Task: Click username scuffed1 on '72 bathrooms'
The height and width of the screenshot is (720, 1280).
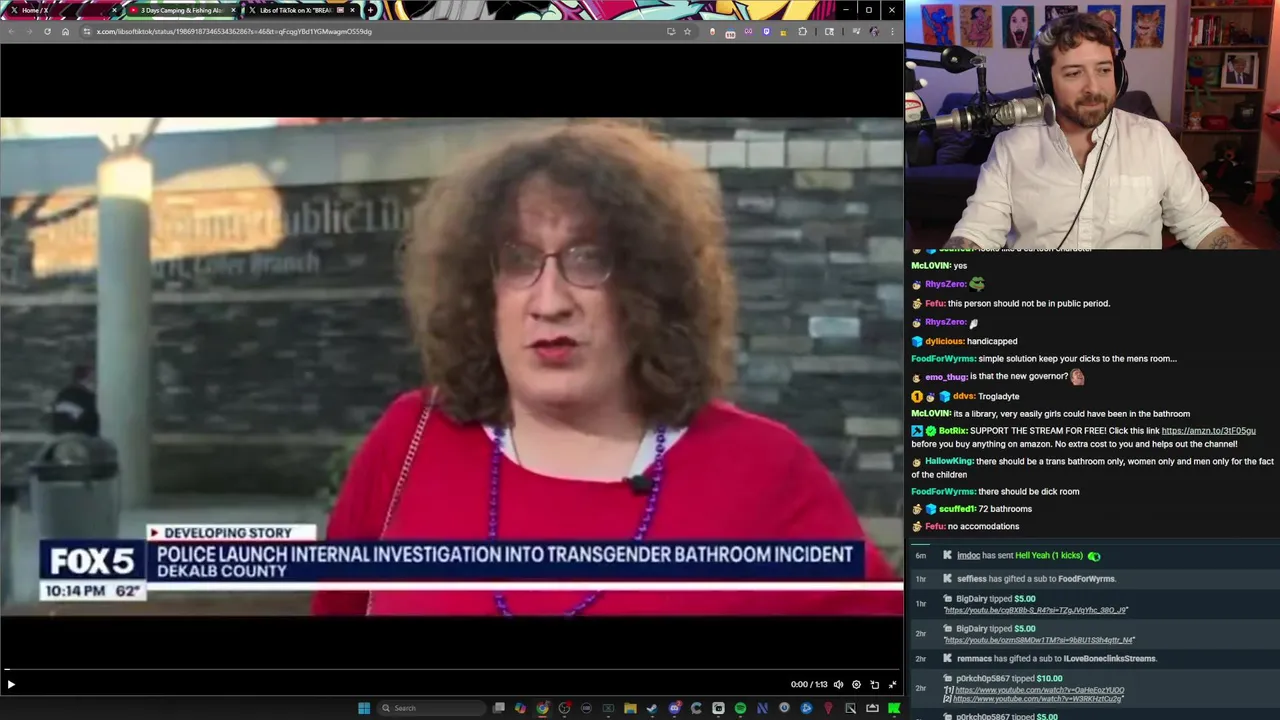Action: pyautogui.click(x=957, y=509)
